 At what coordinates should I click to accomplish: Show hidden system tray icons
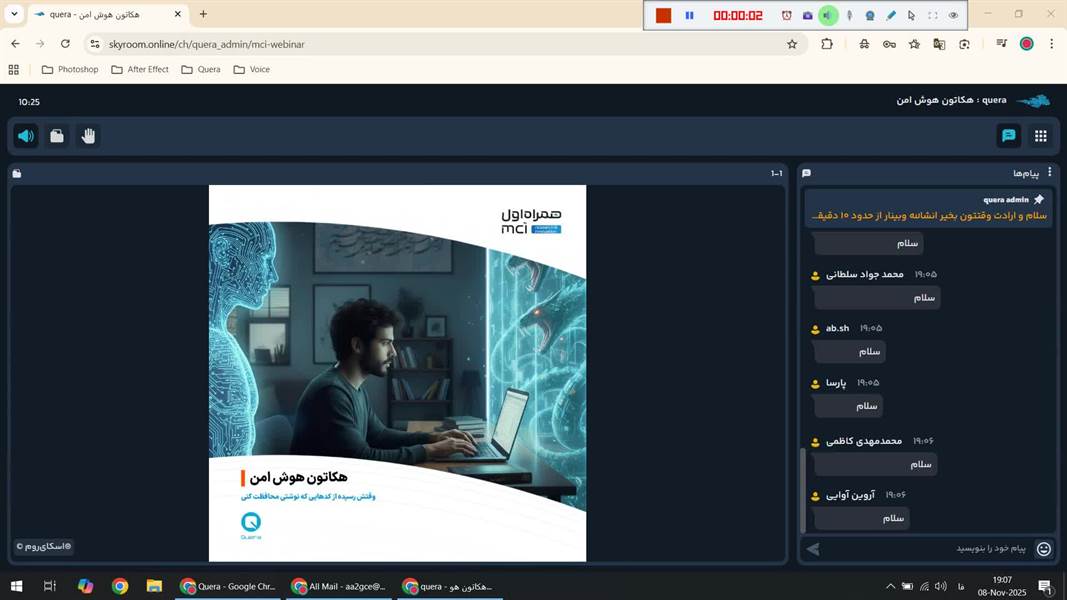click(x=890, y=586)
